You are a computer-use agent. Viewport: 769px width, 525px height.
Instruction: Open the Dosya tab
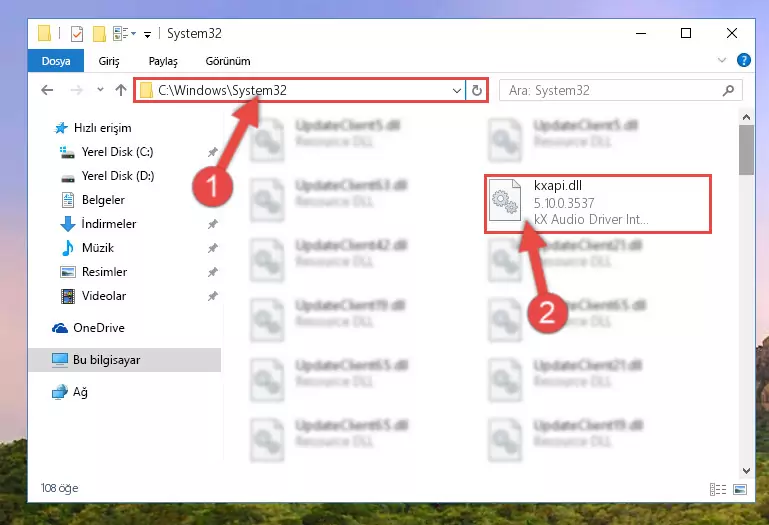(x=56, y=61)
